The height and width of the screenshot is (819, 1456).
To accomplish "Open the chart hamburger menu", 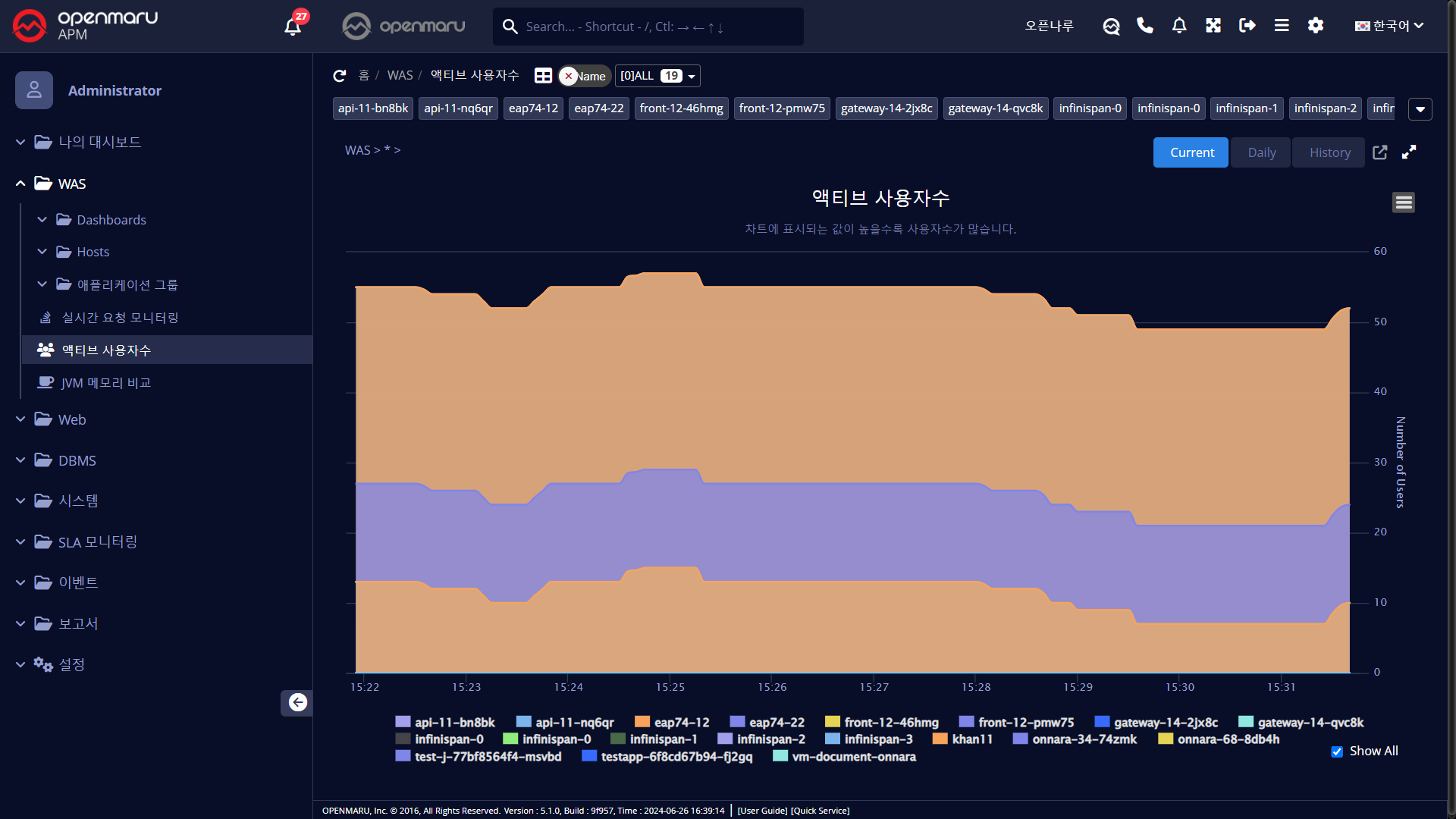I will 1403,202.
